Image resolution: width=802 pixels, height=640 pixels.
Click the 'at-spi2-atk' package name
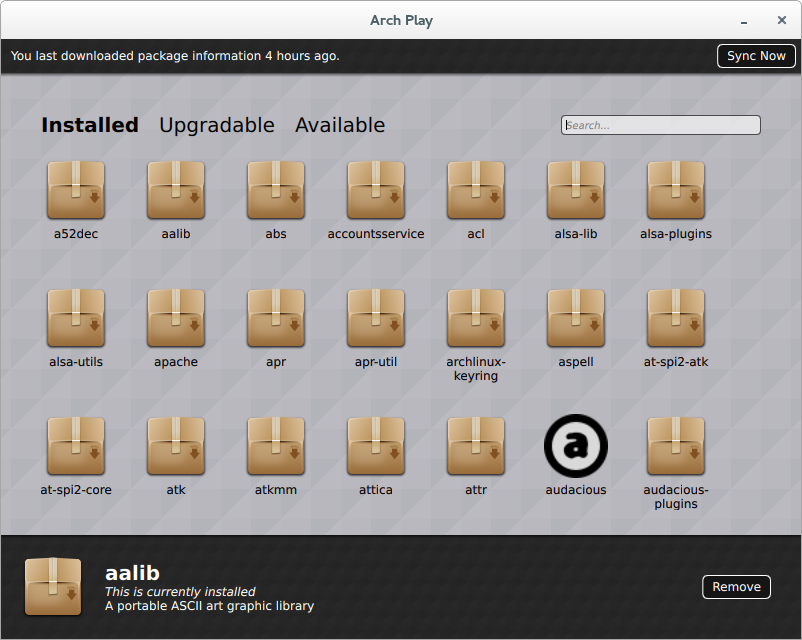coord(676,362)
